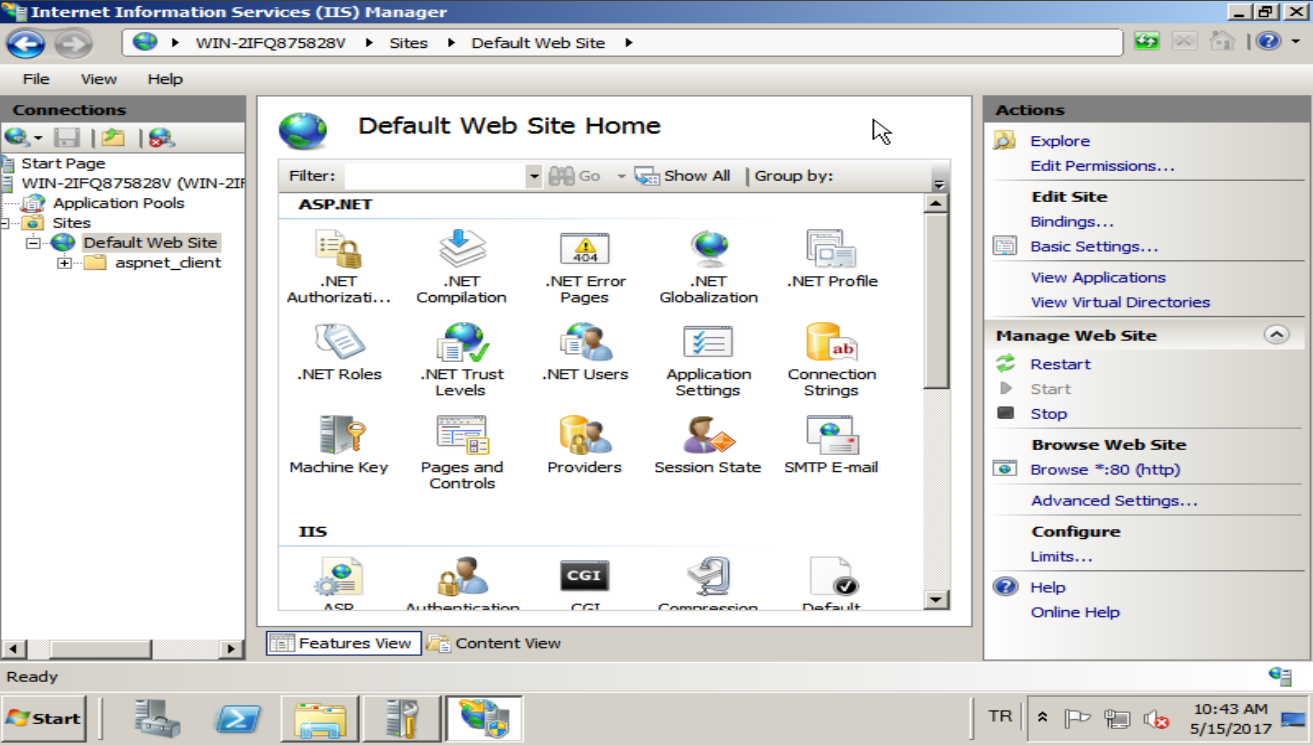Open .NET Globalization feature
This screenshot has width=1313, height=745.
click(708, 266)
